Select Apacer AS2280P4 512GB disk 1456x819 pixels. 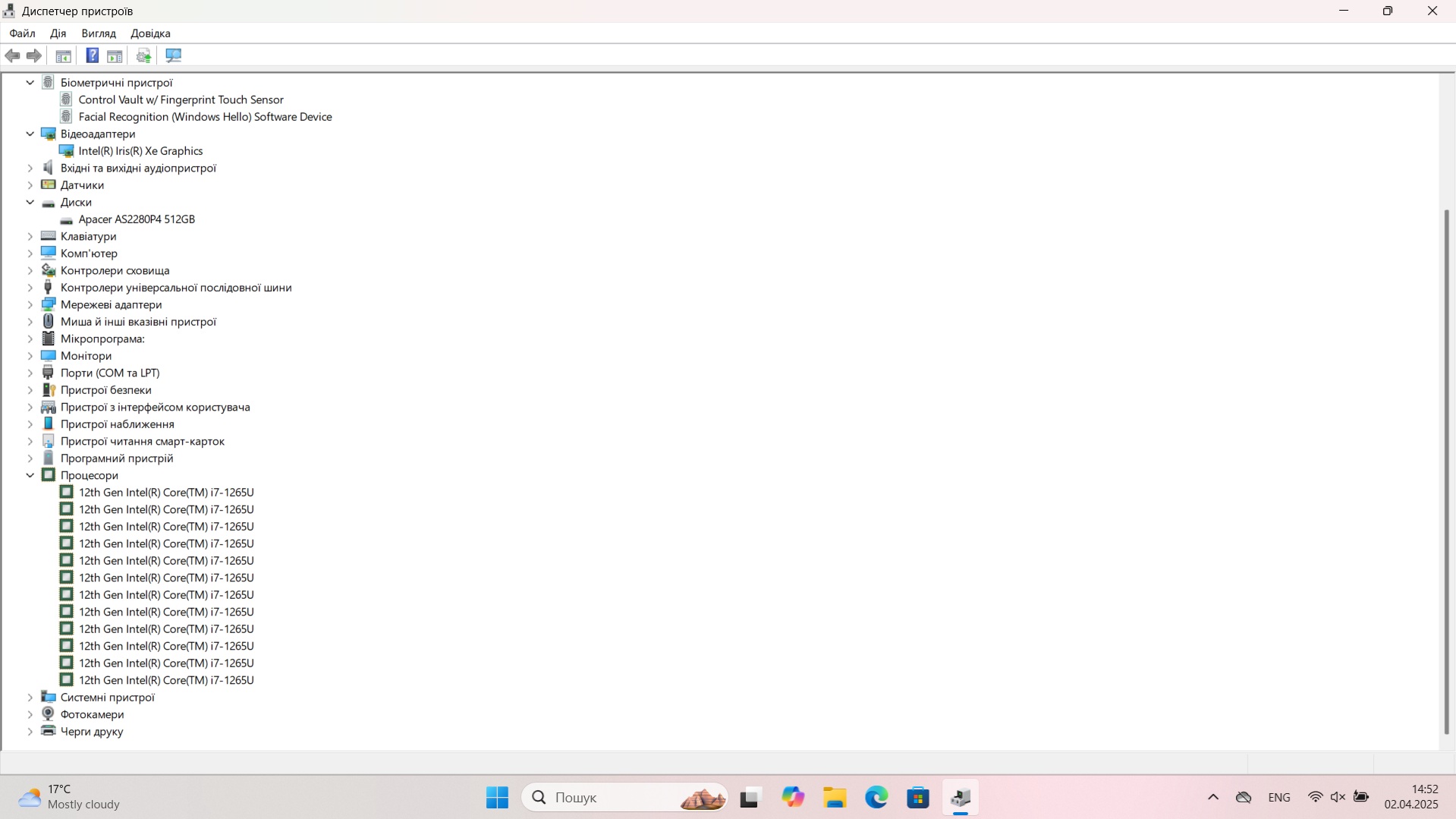137,219
